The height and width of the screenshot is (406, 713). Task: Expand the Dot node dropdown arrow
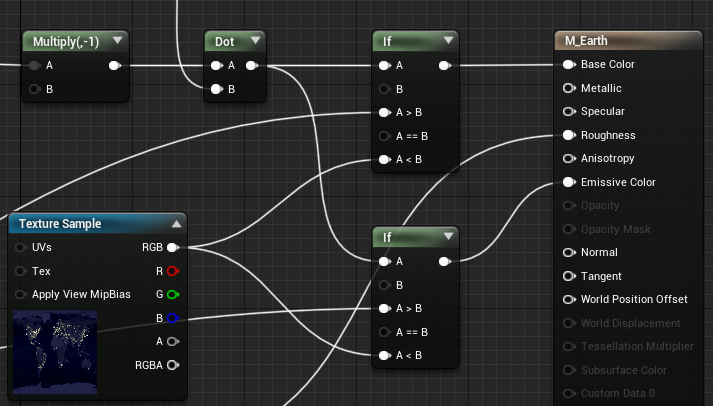(x=256, y=40)
